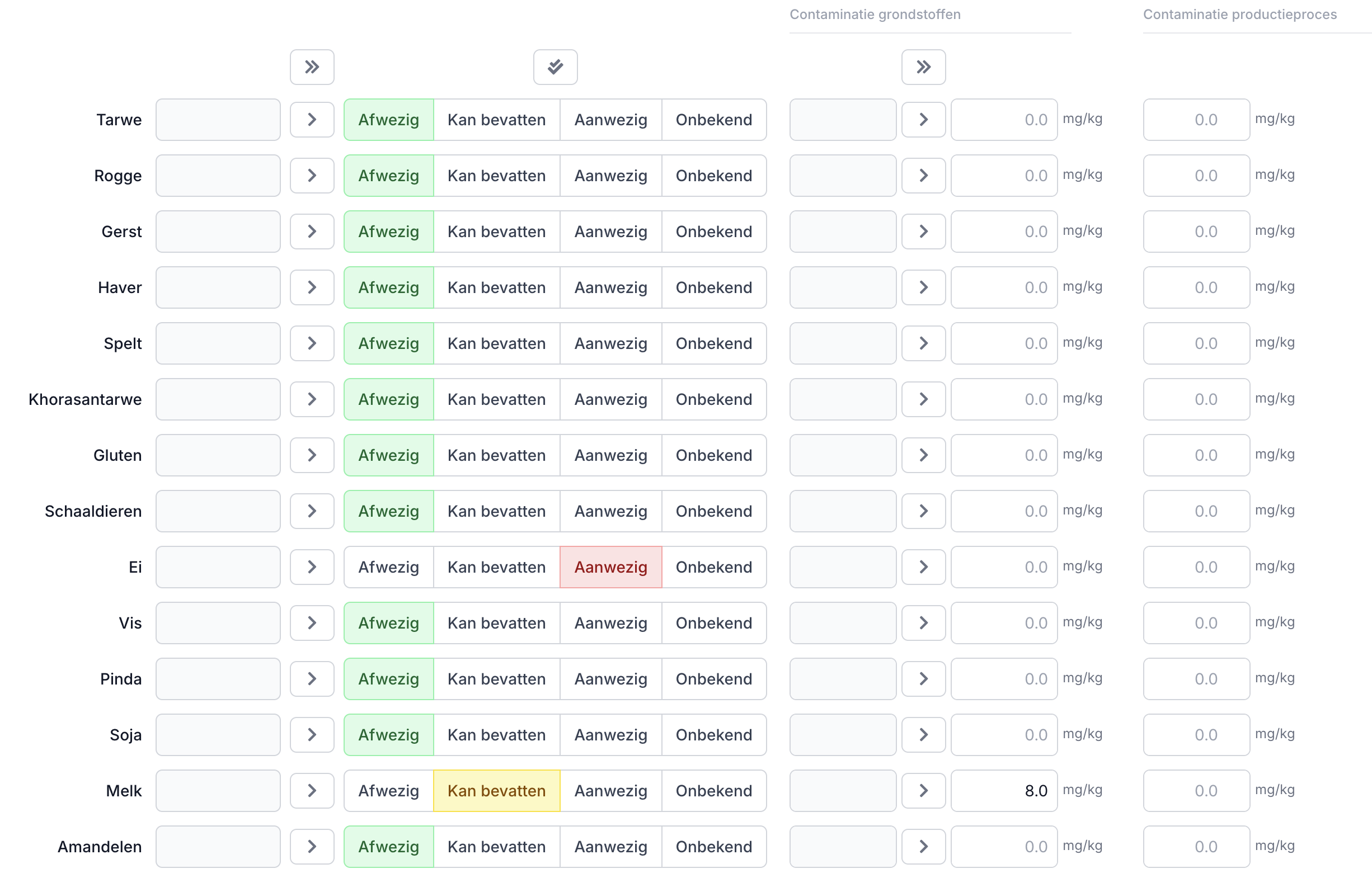The image size is (1372, 878).
Task: Click the Spelt left text field
Action: 218,343
